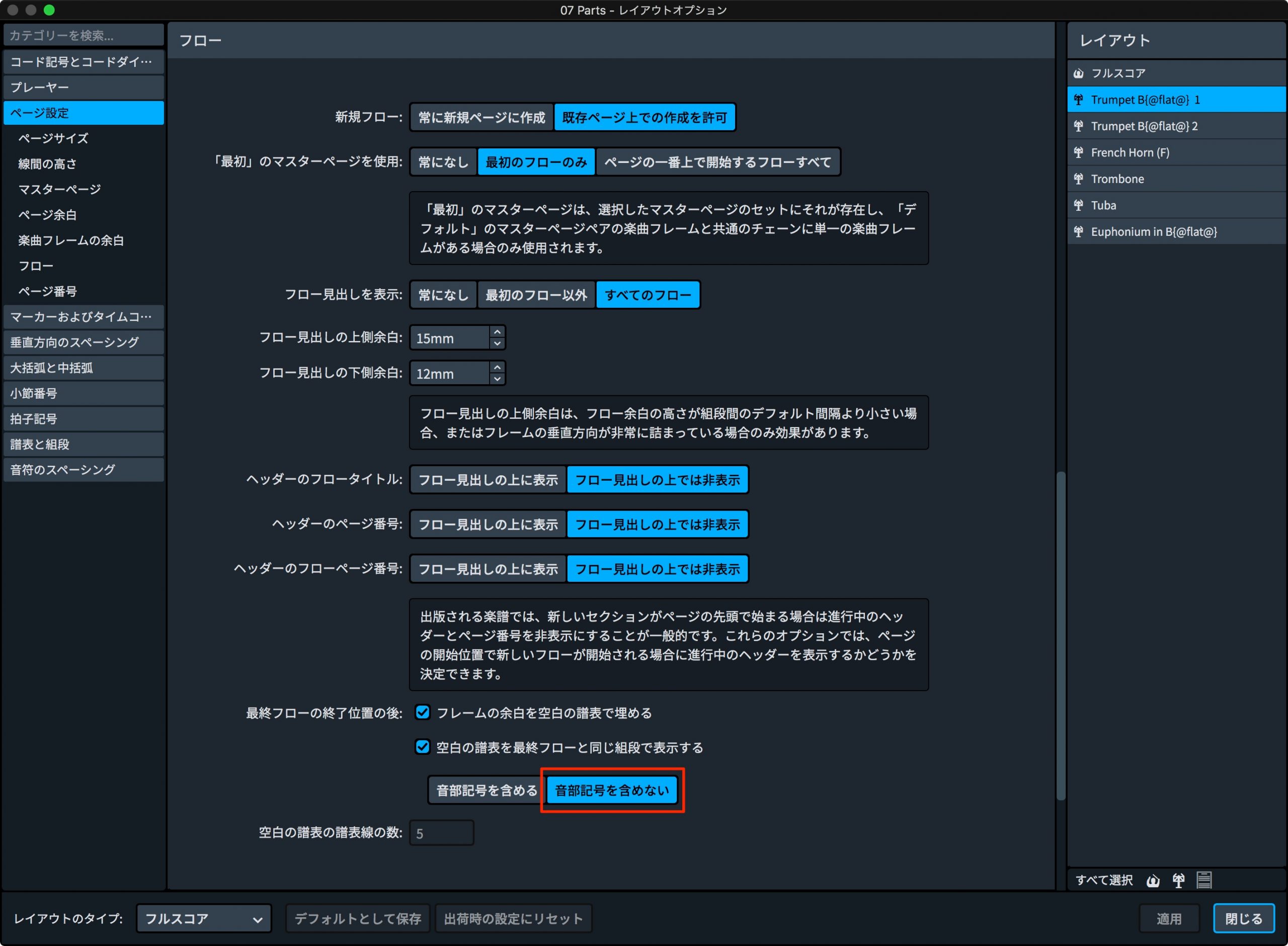The height and width of the screenshot is (946, 1288).
Task: Click the part icon next to Trombone
Action: point(1078,179)
